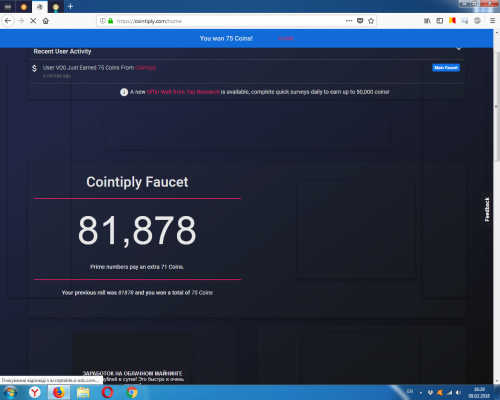Click the network signal tray icon

449,393
